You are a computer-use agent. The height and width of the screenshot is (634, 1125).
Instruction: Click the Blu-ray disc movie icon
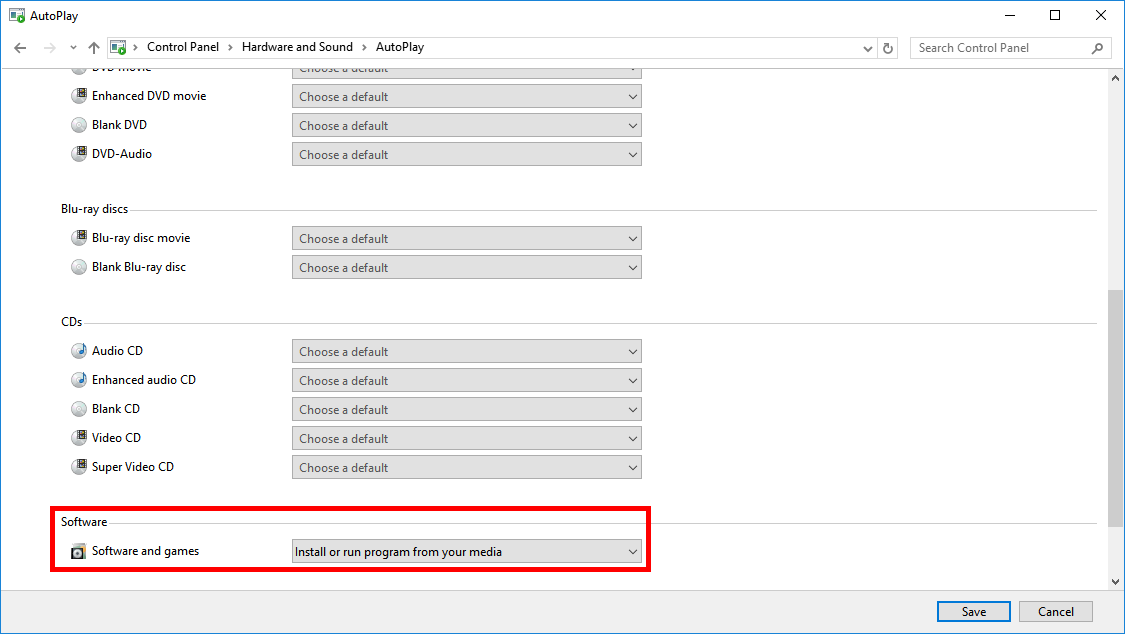tap(79, 238)
